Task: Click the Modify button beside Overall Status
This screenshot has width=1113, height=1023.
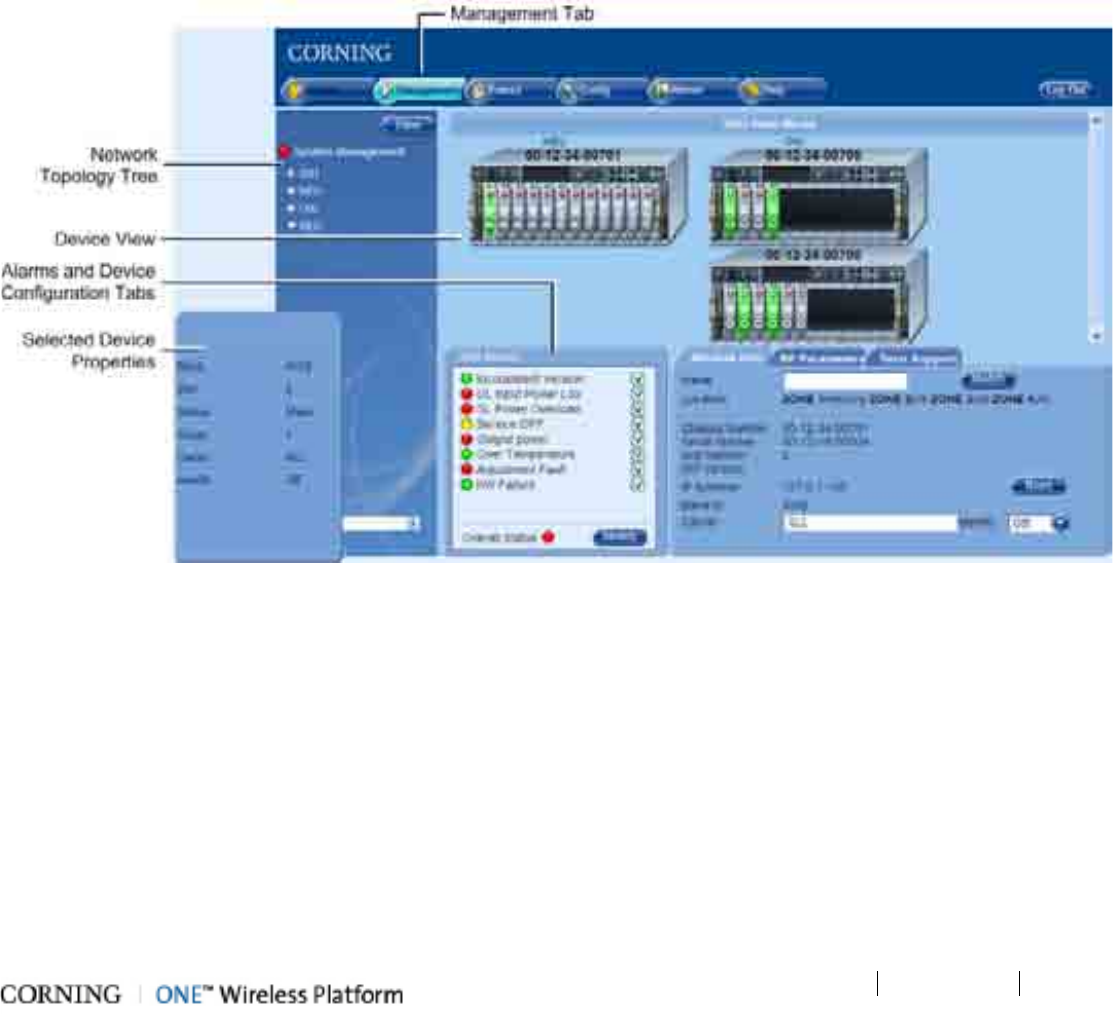Action: (x=620, y=537)
